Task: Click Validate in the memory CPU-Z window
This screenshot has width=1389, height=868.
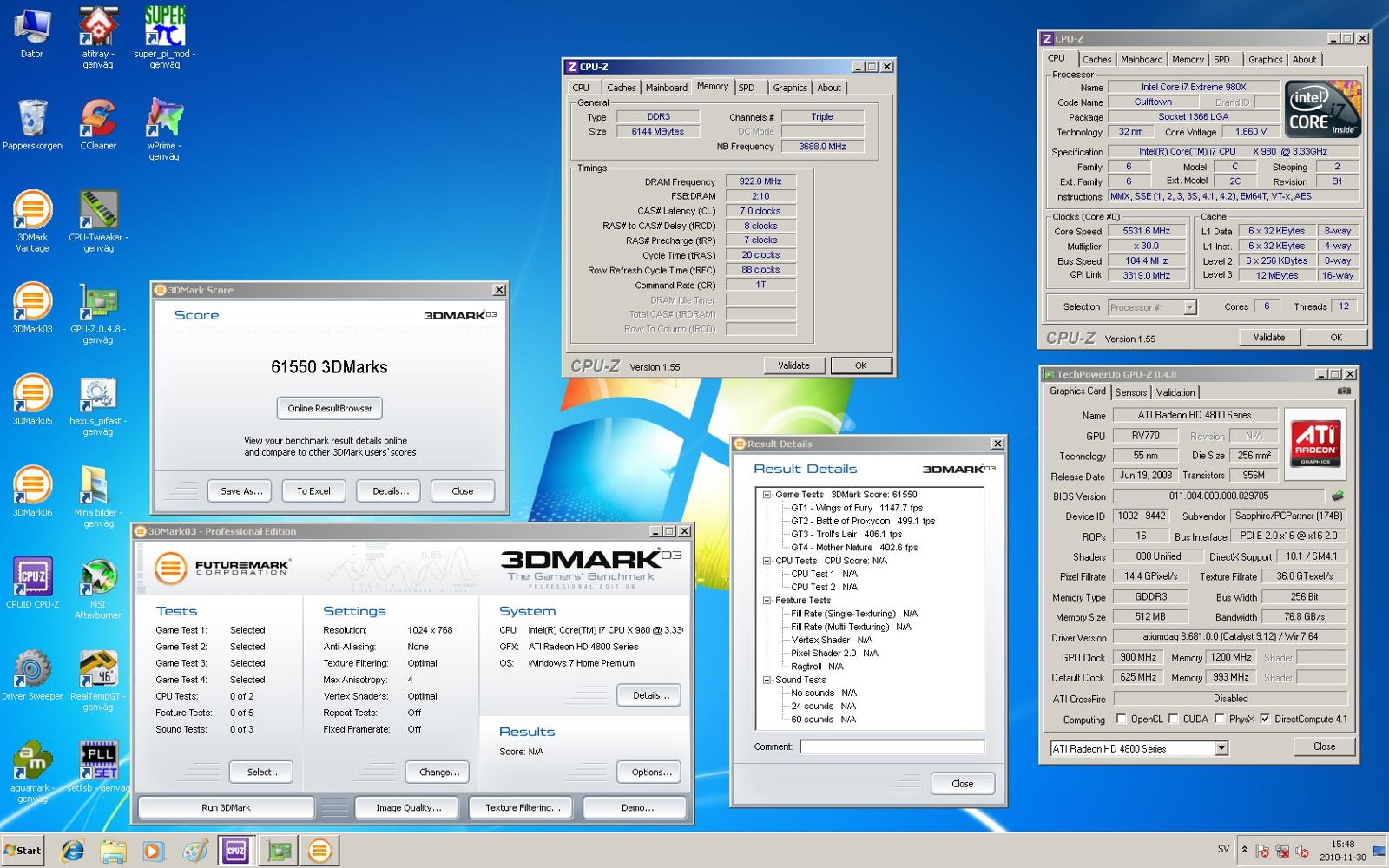Action: coord(793,365)
